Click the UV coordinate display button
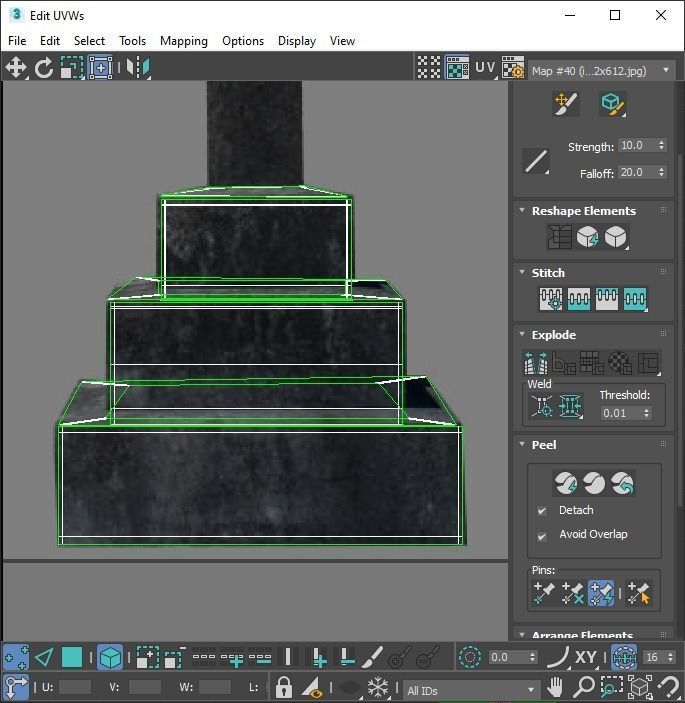The width and height of the screenshot is (685, 703). coord(485,68)
